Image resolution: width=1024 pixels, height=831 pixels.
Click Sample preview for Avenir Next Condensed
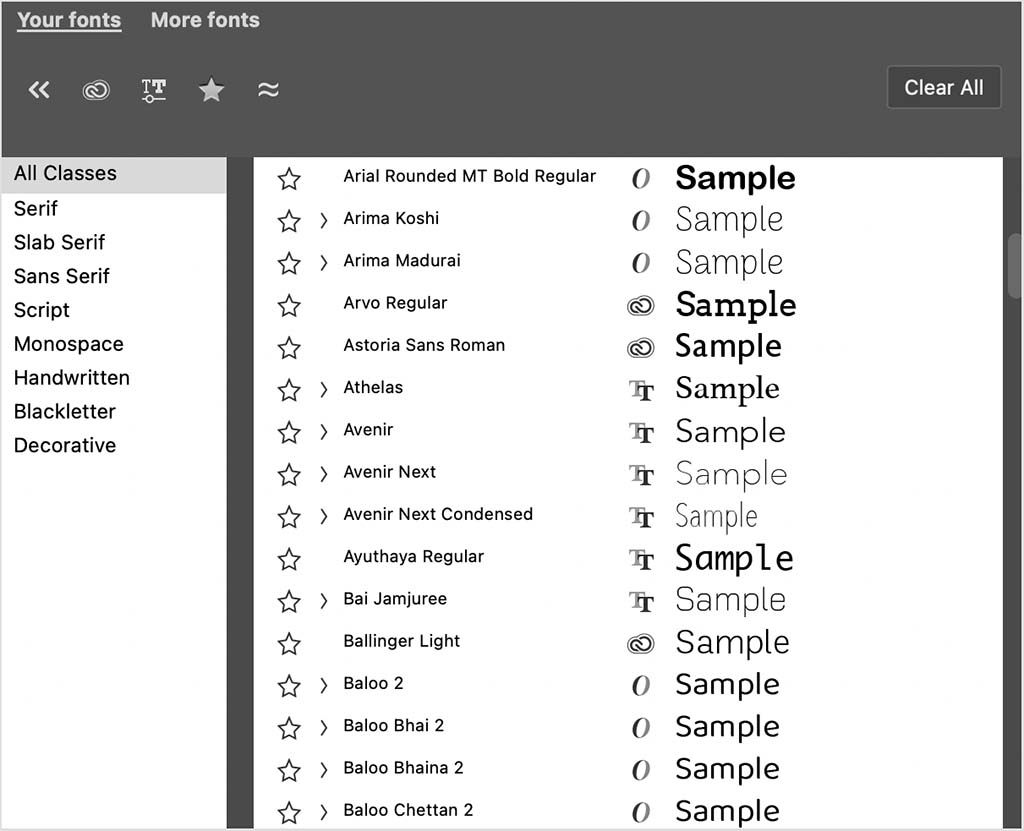(716, 517)
